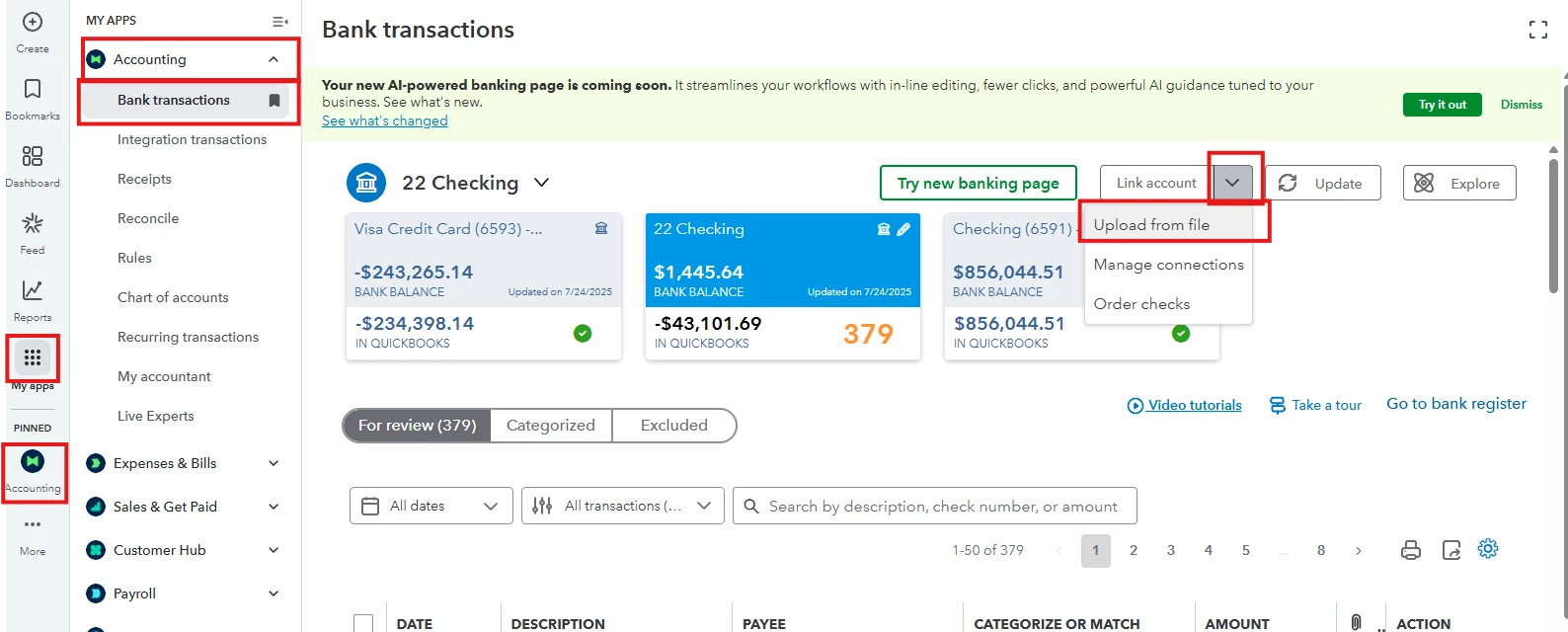The image size is (1568, 632).
Task: Click the pinned Accounting app icon
Action: pos(33,461)
